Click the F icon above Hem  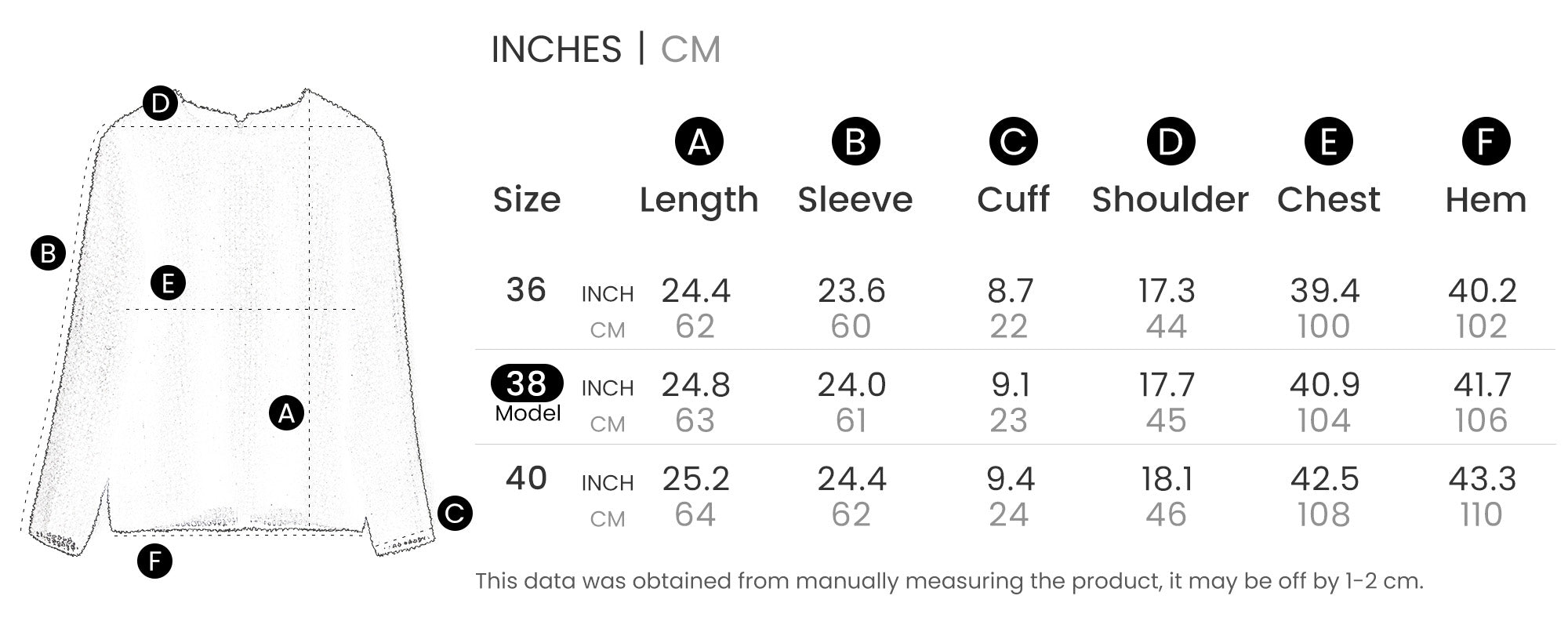tap(1486, 142)
